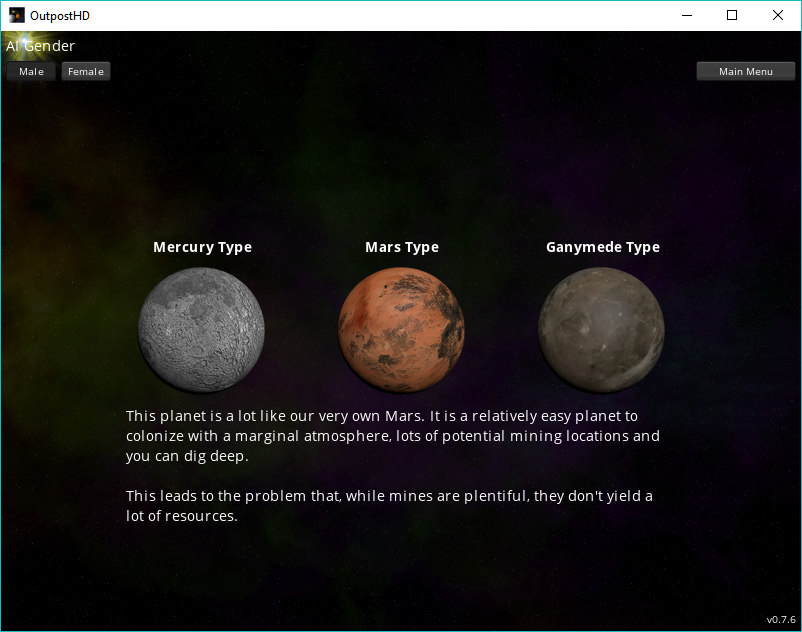Viewport: 802px width, 632px height.
Task: Click the Mercury Type label
Action: [203, 247]
